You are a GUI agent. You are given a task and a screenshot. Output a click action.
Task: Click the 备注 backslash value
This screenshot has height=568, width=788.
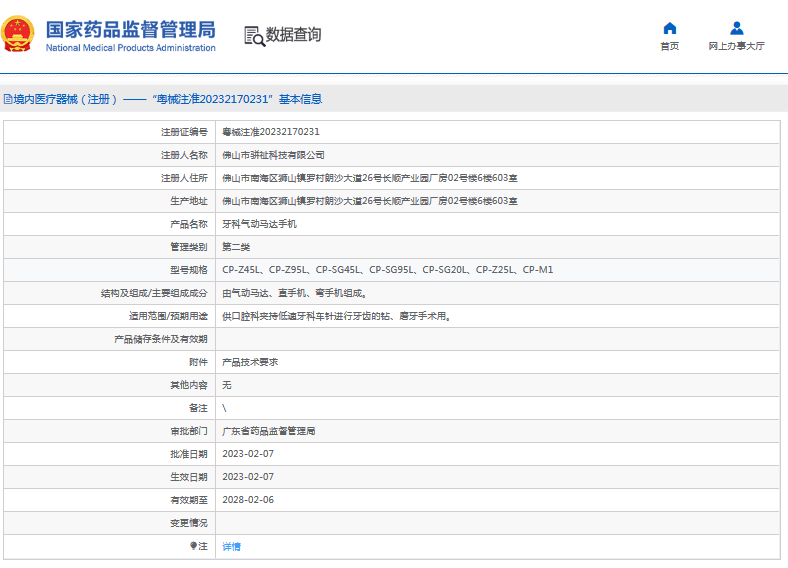224,408
